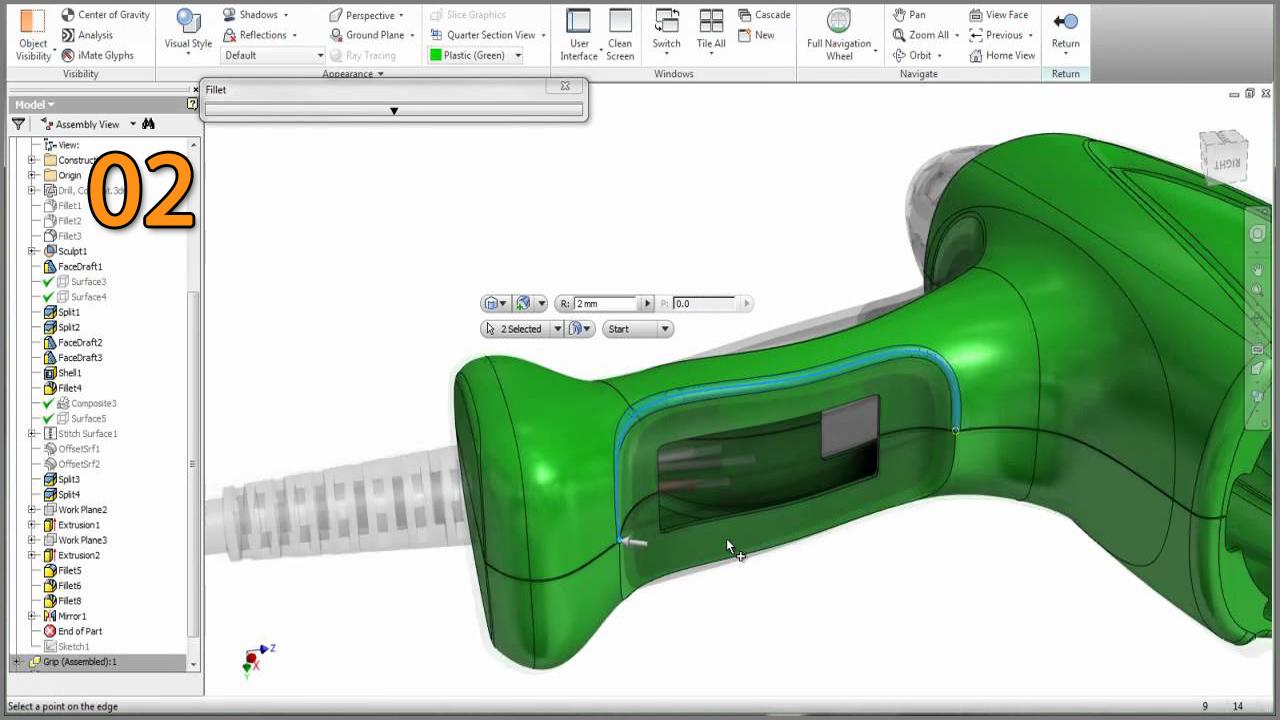Click the Center of Gravity icon
This screenshot has width=1280, height=720.
point(68,15)
